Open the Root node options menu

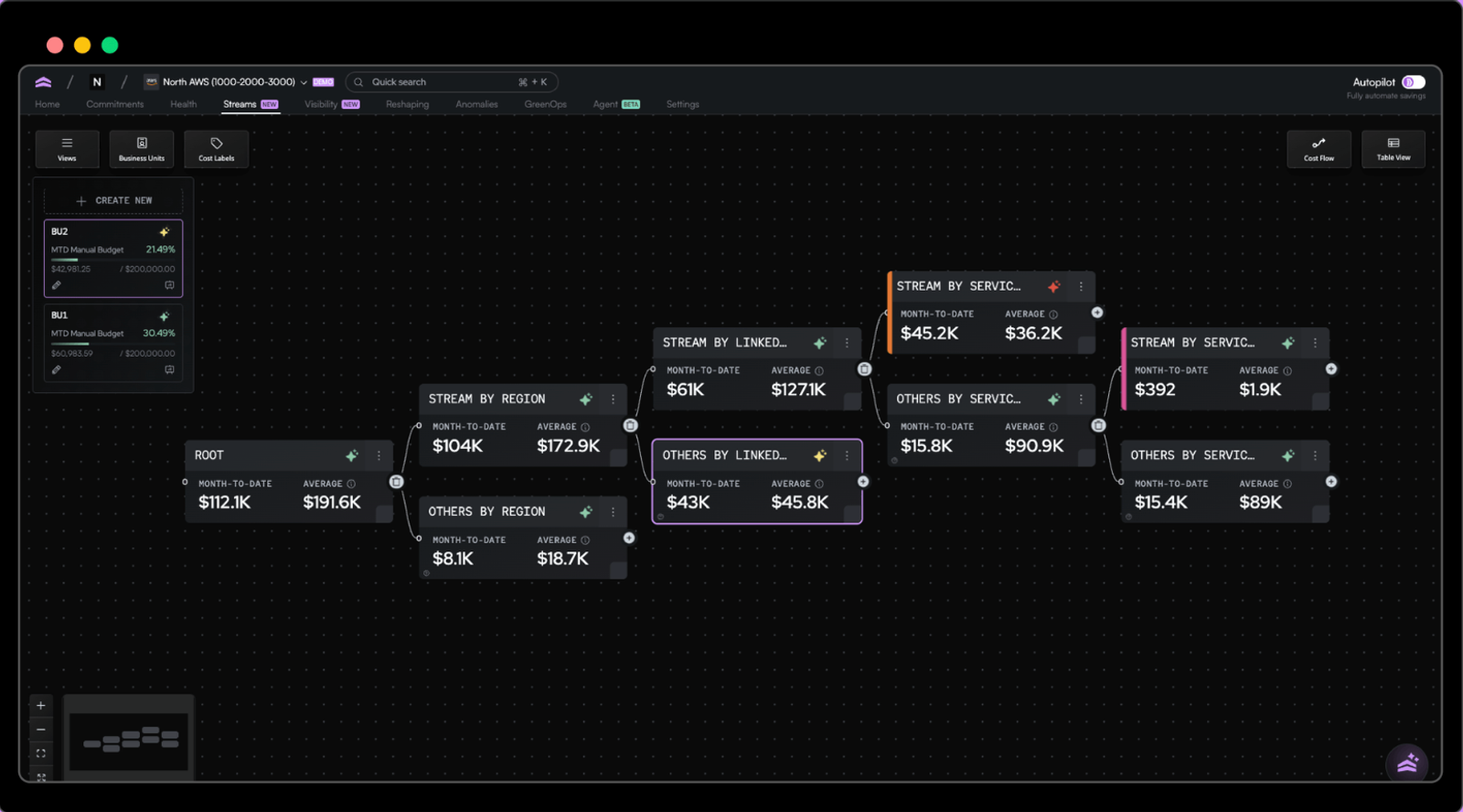379,455
